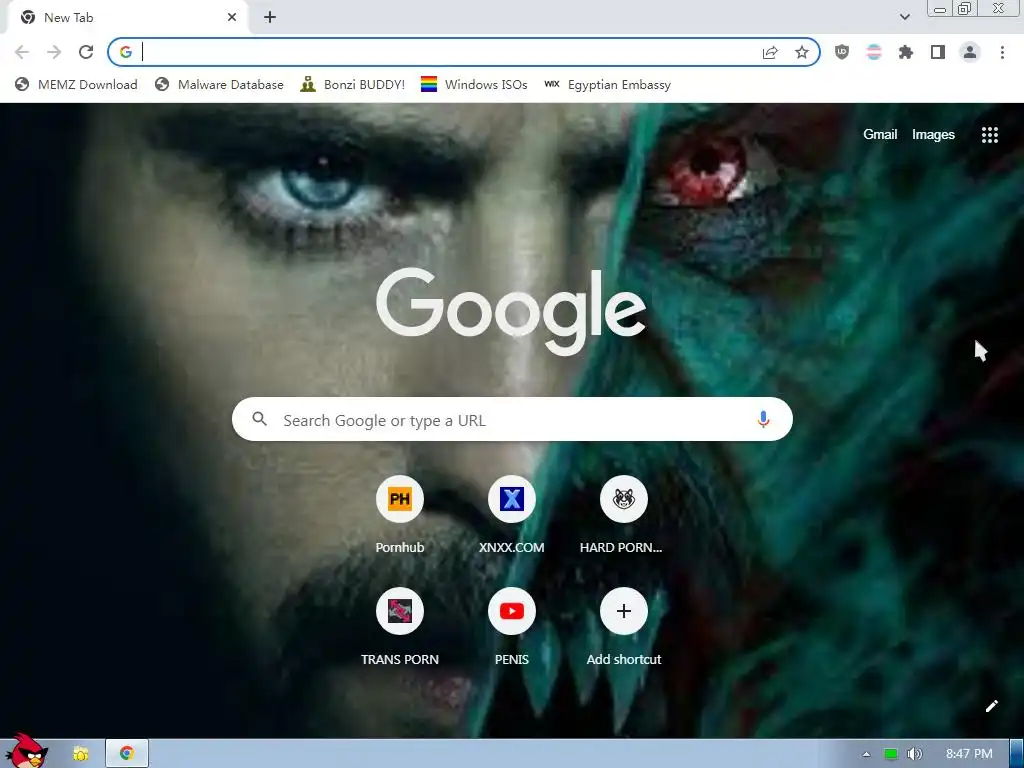The width and height of the screenshot is (1024, 768).
Task: Open the Gmail link
Action: (x=880, y=135)
